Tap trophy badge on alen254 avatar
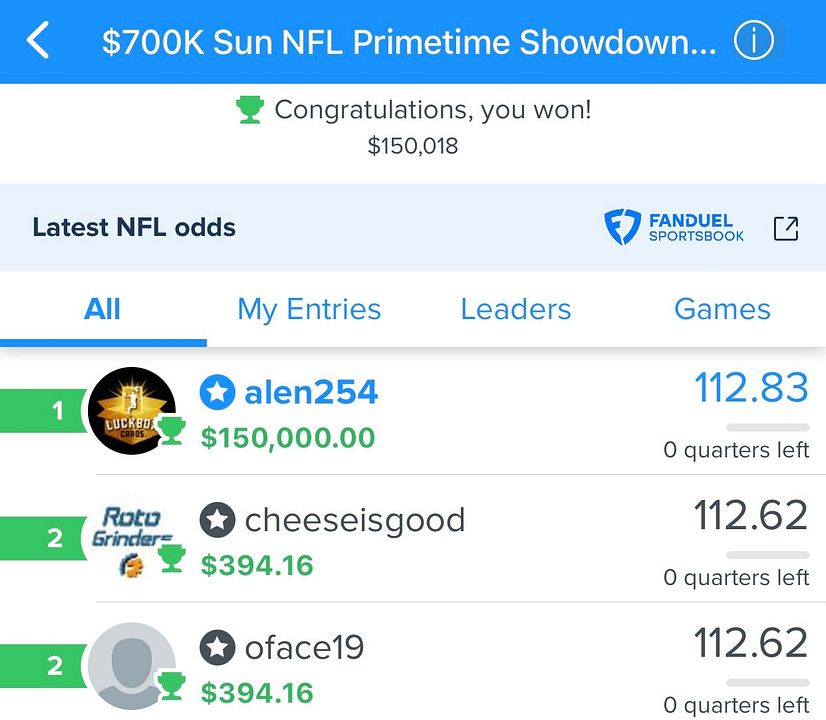The image size is (826, 720). [x=171, y=430]
